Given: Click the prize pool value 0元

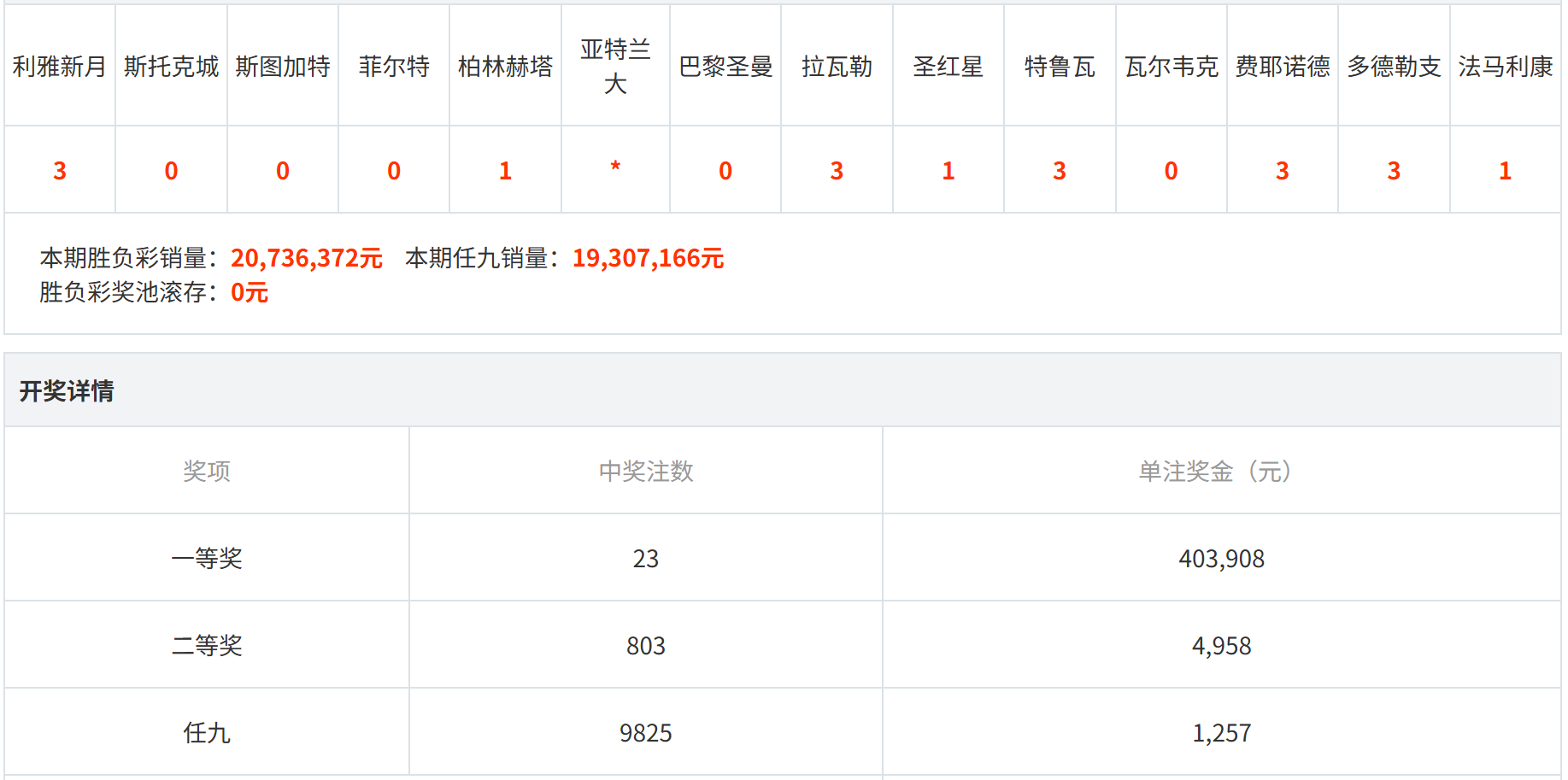Looking at the screenshot, I should point(250,292).
